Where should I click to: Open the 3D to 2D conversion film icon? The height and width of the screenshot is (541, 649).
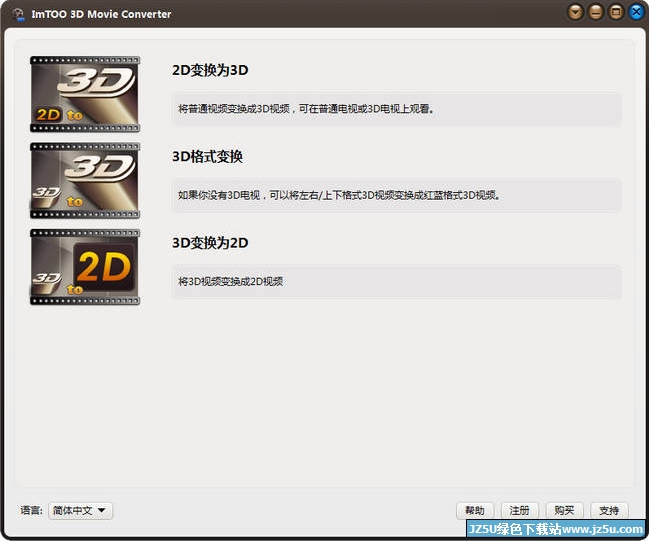[x=85, y=267]
